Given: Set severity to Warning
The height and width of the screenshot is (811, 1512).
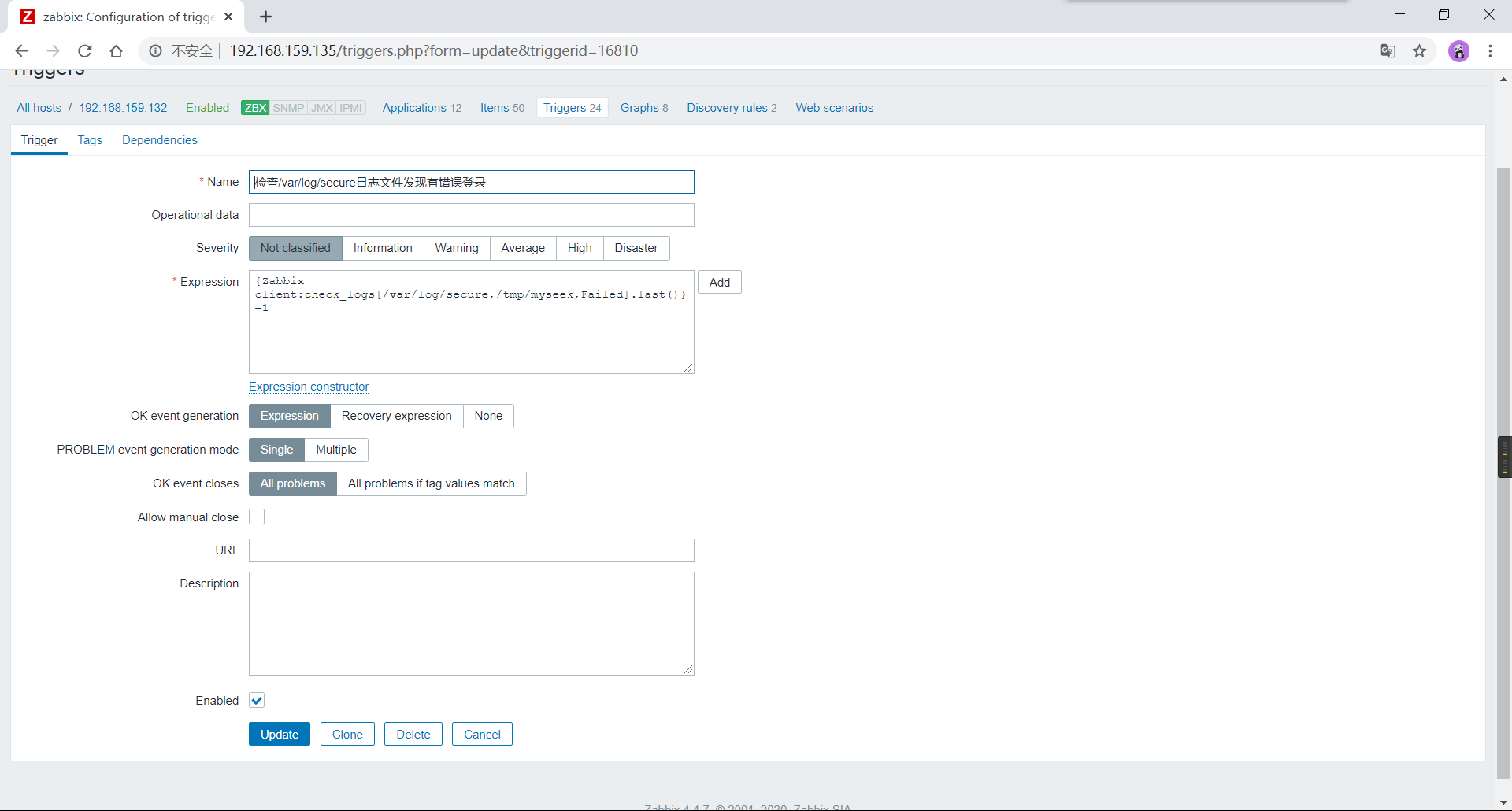Looking at the screenshot, I should tap(457, 248).
